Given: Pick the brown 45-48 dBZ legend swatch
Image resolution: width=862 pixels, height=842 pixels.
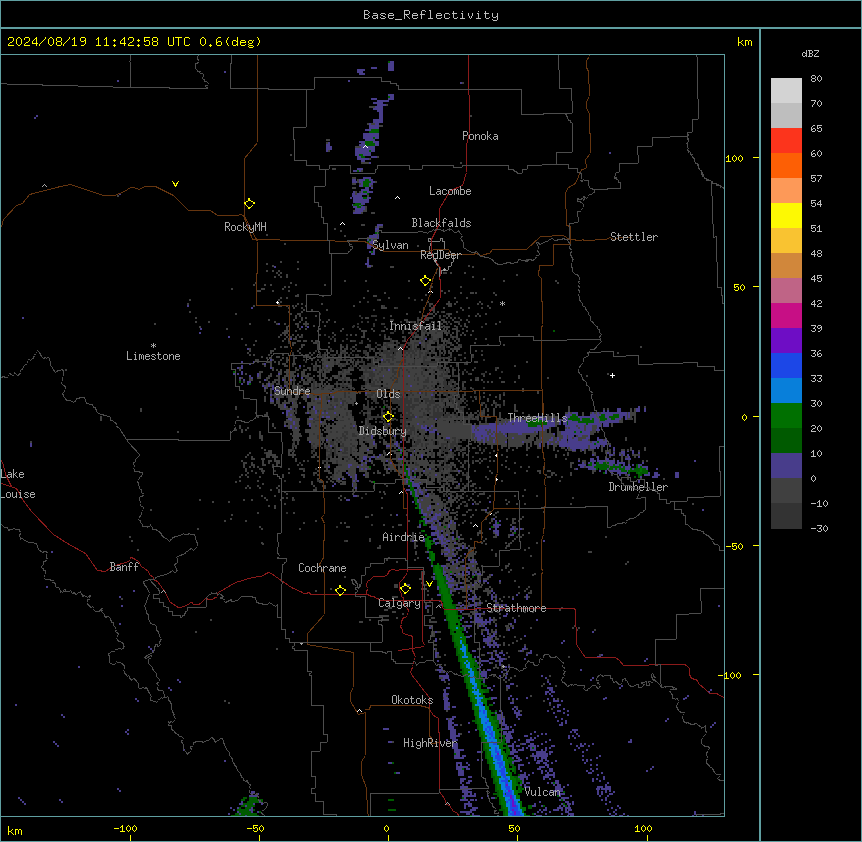Looking at the screenshot, I should point(786,265).
